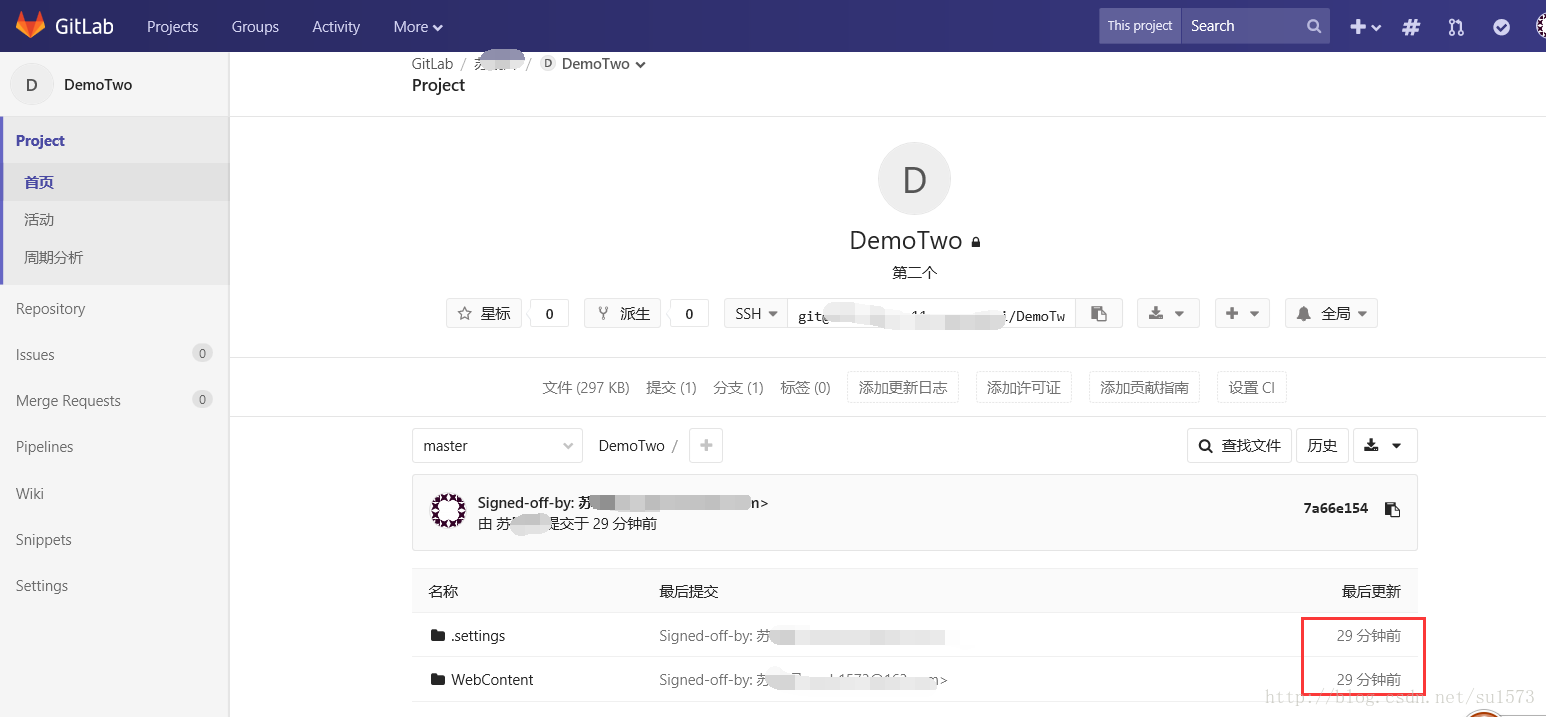
Task: Copy commit SHA 7a66e154 to clipboard
Action: pos(1392,509)
